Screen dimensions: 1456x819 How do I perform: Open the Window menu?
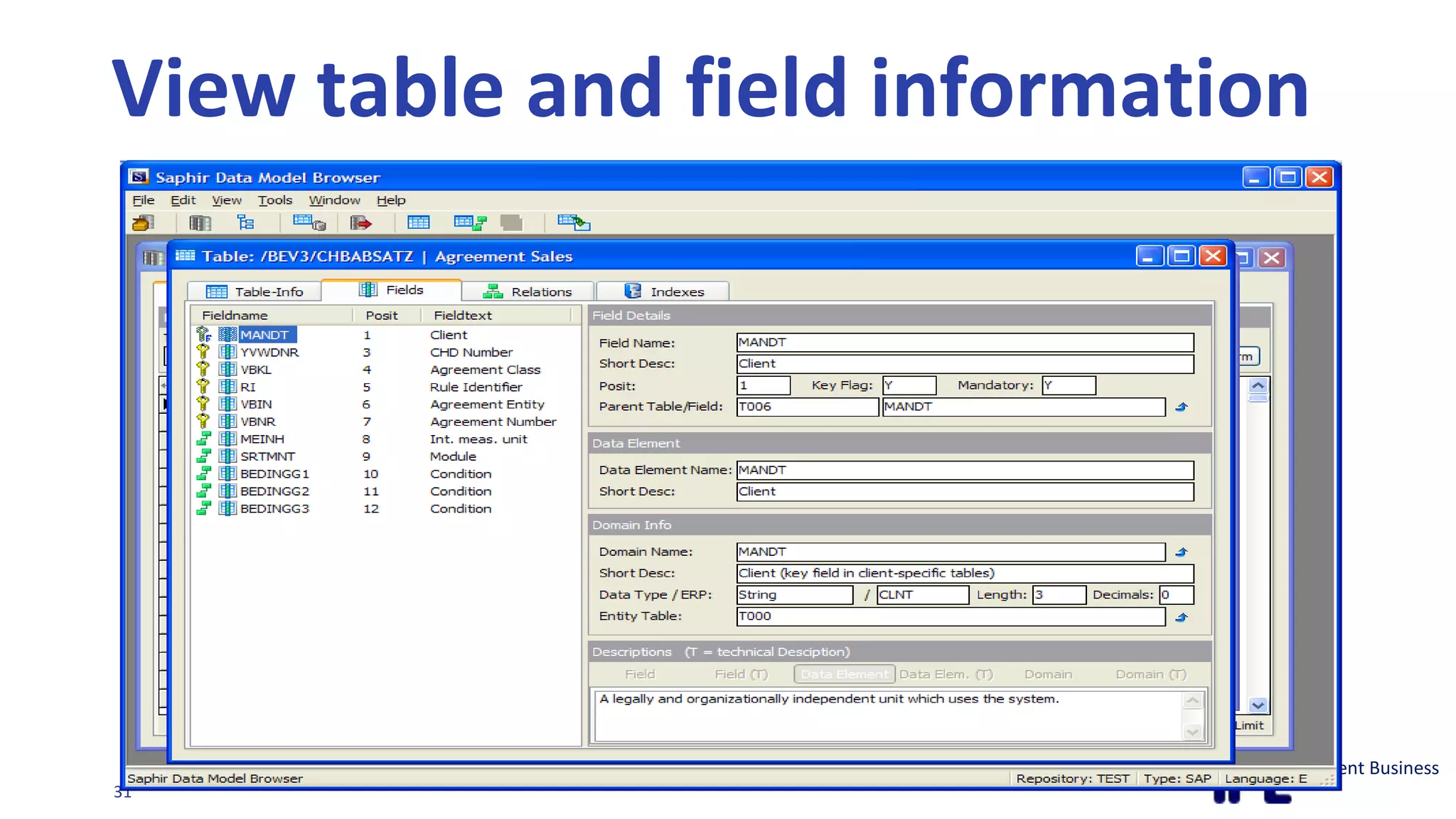click(x=334, y=200)
